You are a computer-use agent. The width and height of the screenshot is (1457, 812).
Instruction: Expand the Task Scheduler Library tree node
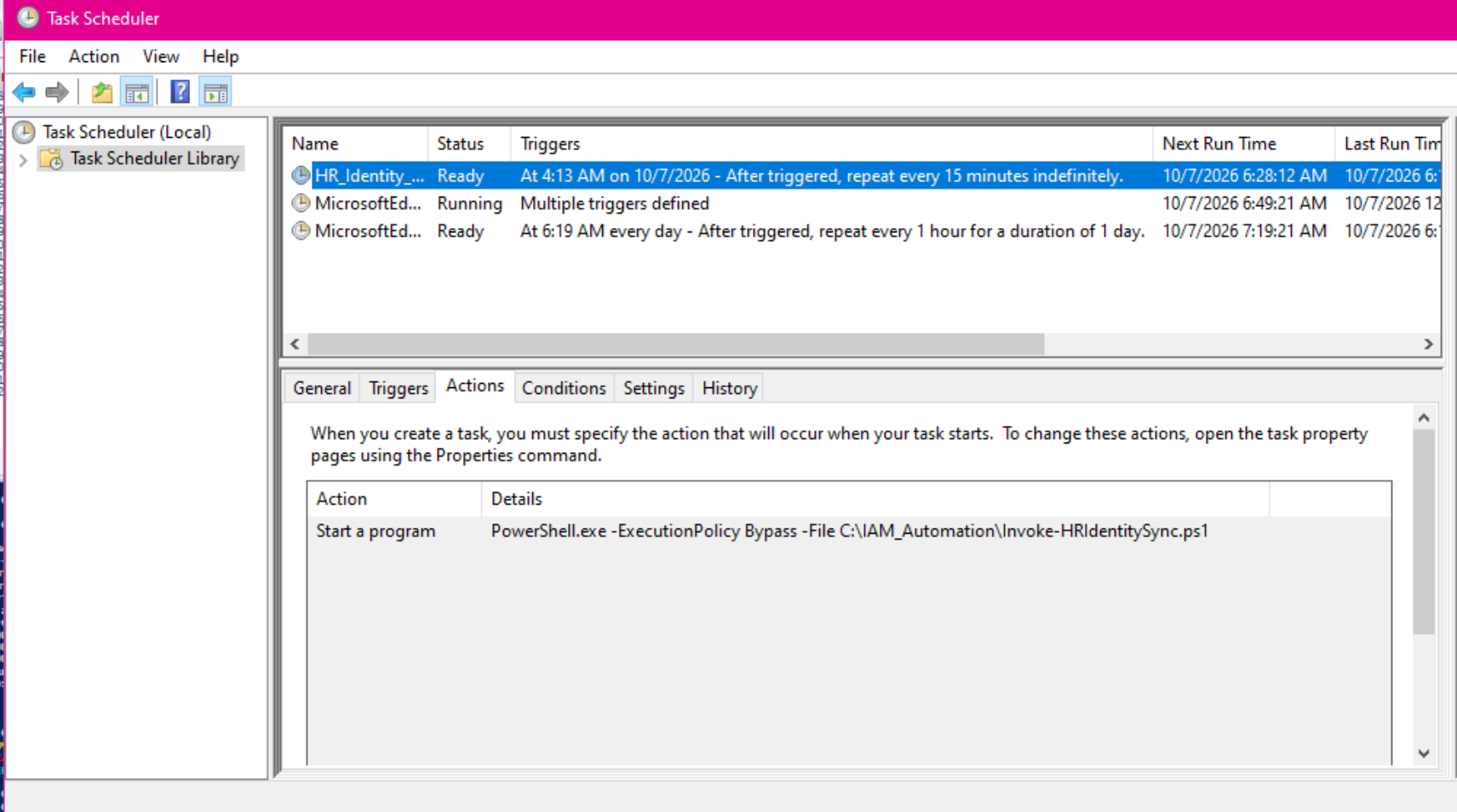click(23, 159)
